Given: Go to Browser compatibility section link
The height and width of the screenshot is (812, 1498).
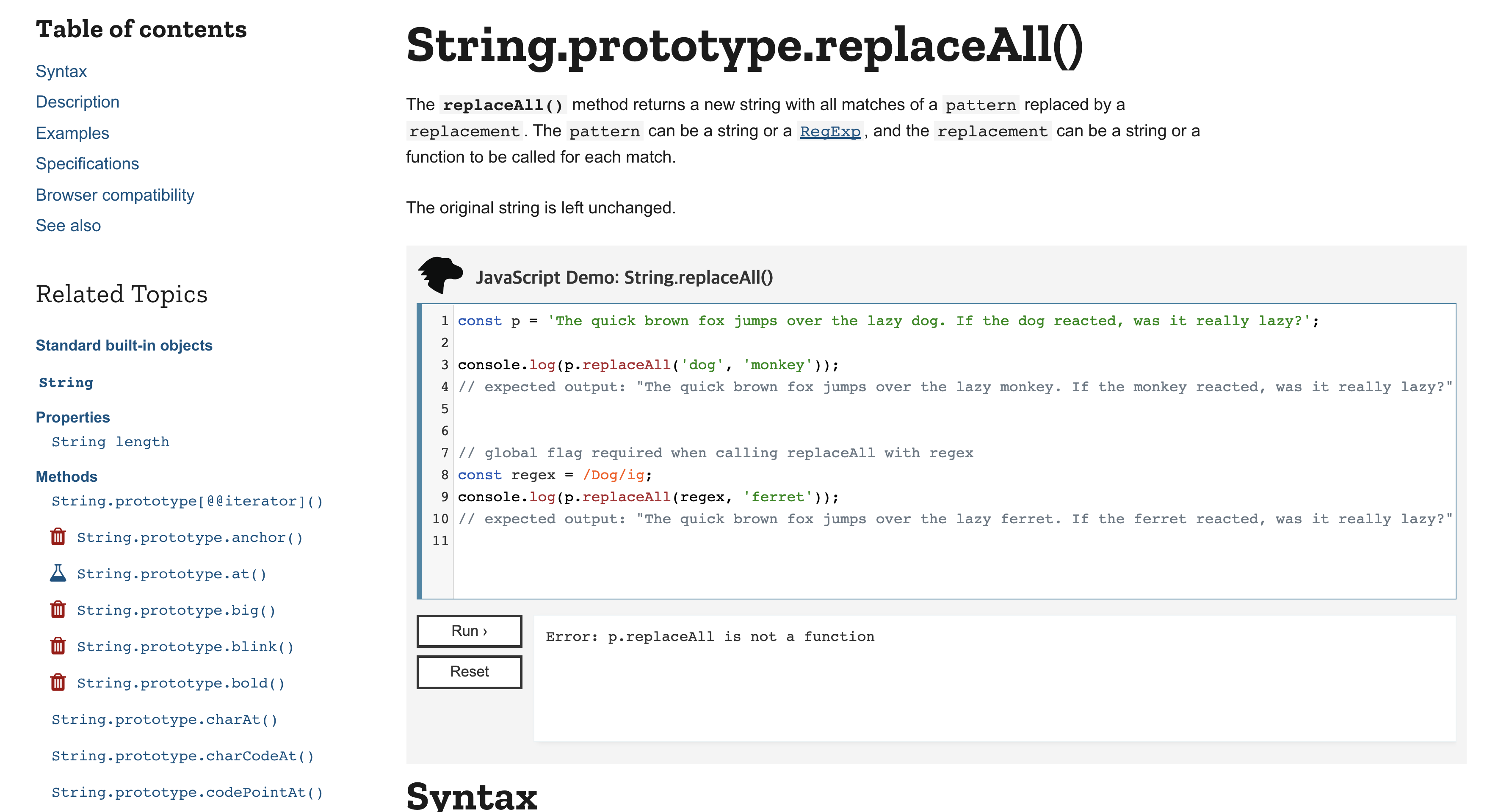Looking at the screenshot, I should 115,195.
